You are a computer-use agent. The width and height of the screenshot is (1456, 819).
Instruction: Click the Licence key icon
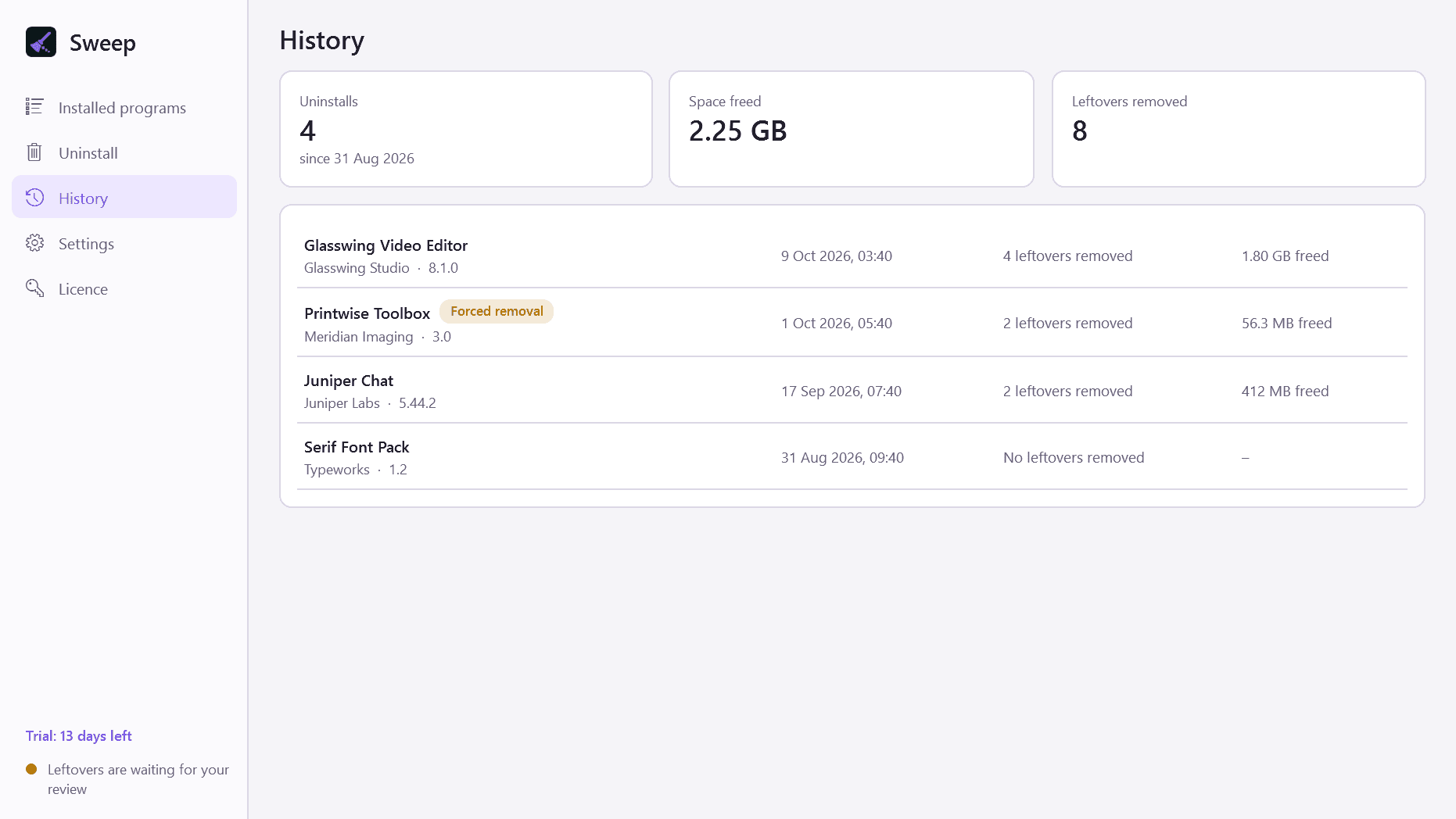(x=34, y=288)
